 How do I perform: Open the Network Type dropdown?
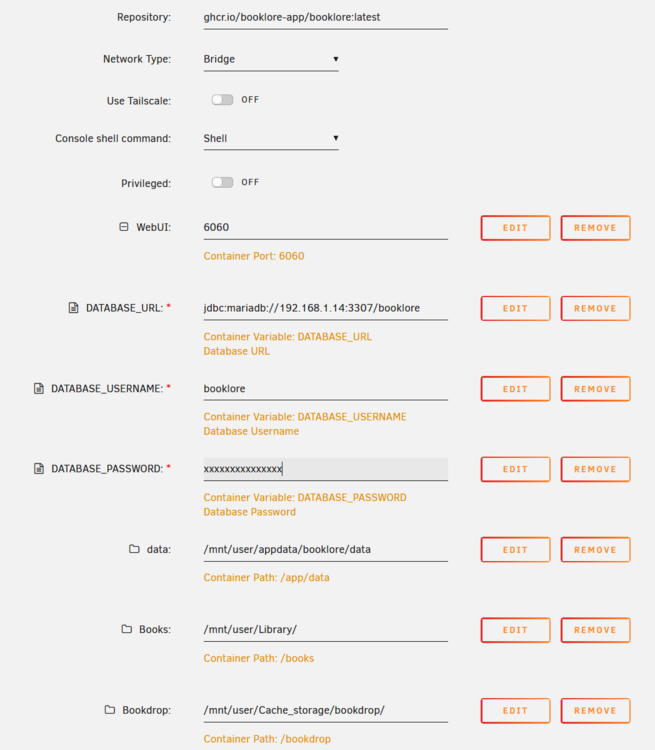coord(271,59)
